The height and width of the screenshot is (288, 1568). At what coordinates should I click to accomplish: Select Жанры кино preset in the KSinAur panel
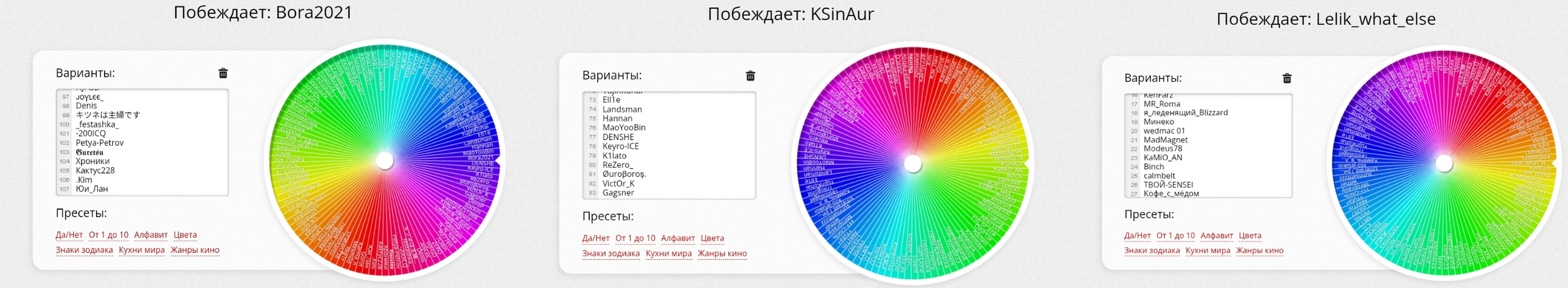click(722, 254)
